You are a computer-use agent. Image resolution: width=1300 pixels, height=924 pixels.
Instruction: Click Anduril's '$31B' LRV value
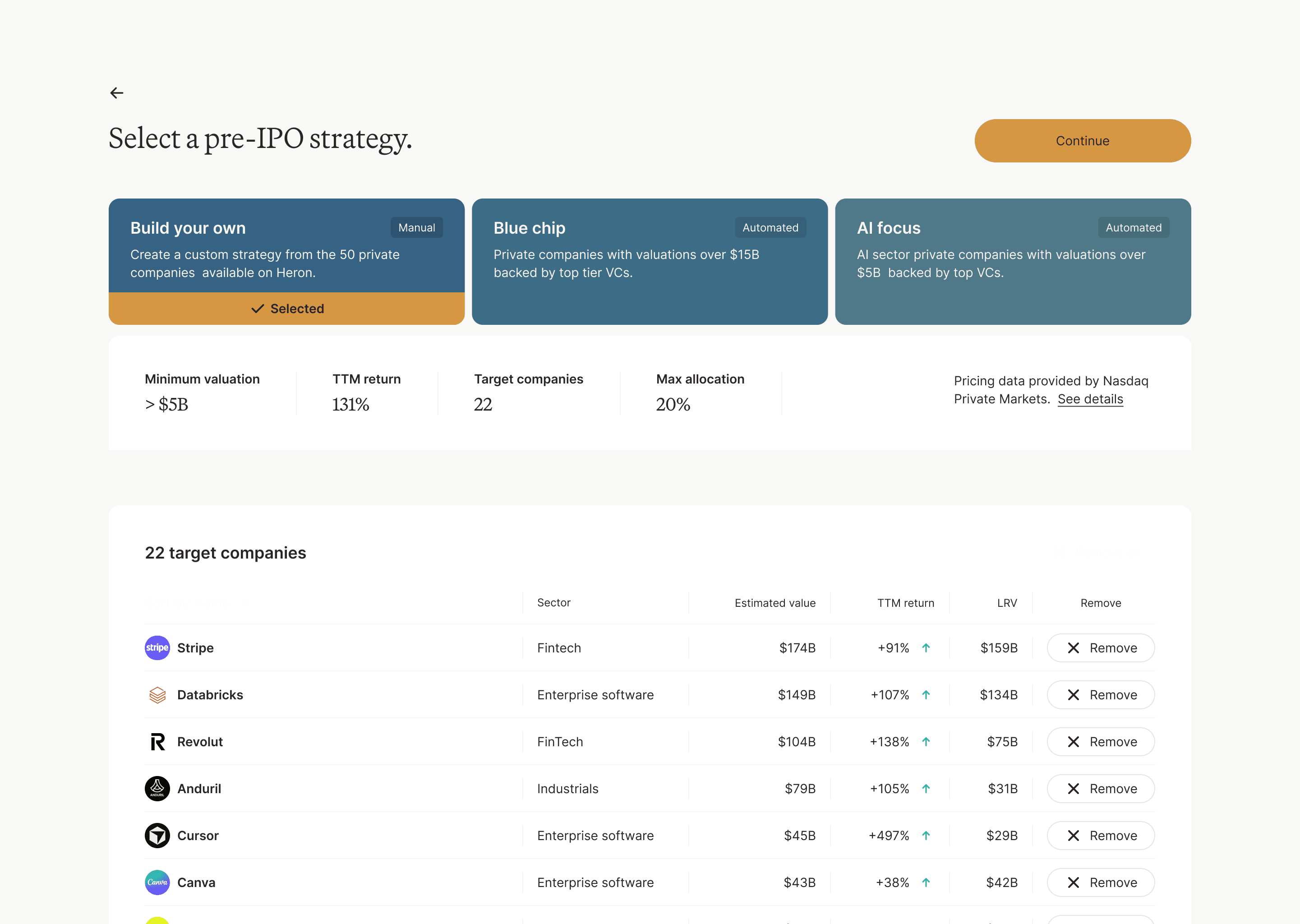click(1003, 789)
